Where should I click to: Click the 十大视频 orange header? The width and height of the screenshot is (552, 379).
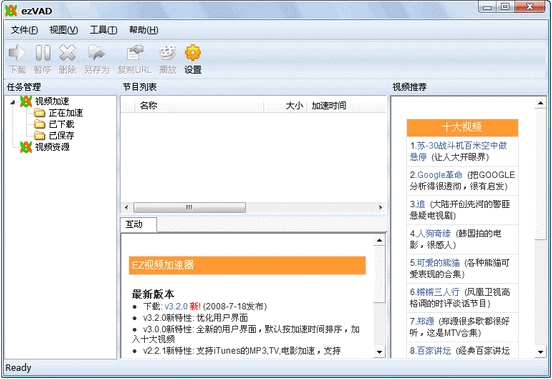click(x=462, y=127)
